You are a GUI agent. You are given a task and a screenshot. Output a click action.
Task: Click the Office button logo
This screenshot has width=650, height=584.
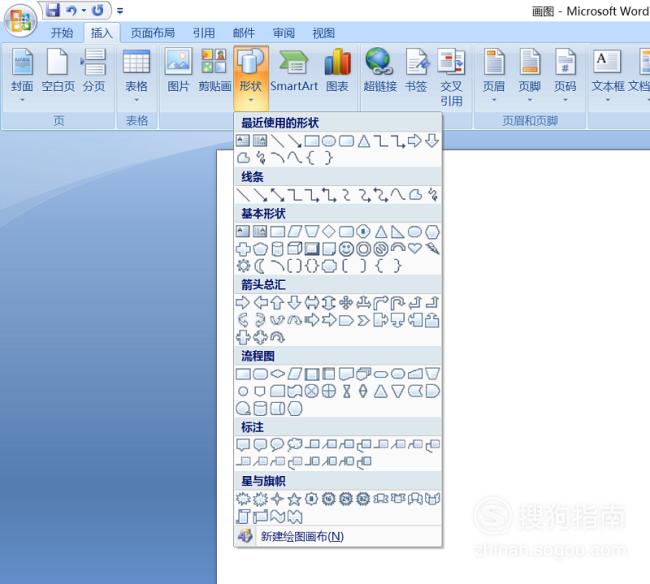pos(20,20)
